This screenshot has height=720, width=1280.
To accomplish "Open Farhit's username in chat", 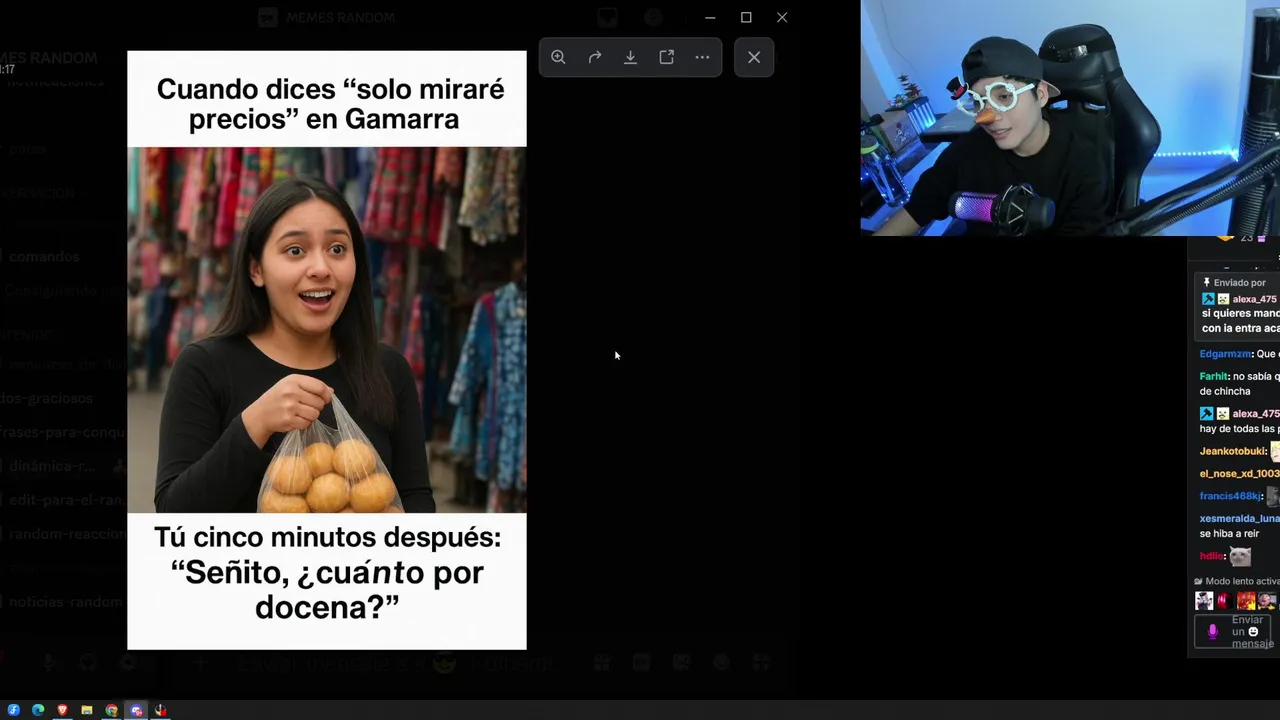I will click(1213, 376).
